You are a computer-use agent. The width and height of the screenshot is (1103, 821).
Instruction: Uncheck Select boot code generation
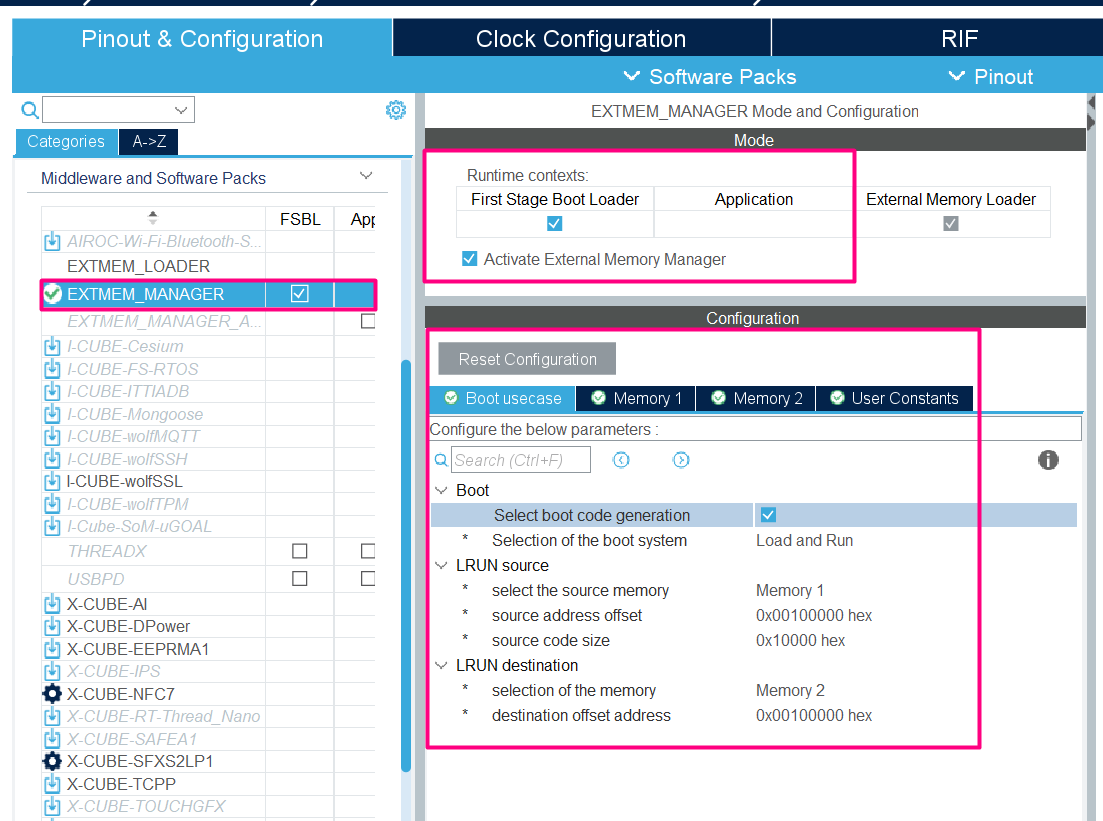pyautogui.click(x=767, y=514)
